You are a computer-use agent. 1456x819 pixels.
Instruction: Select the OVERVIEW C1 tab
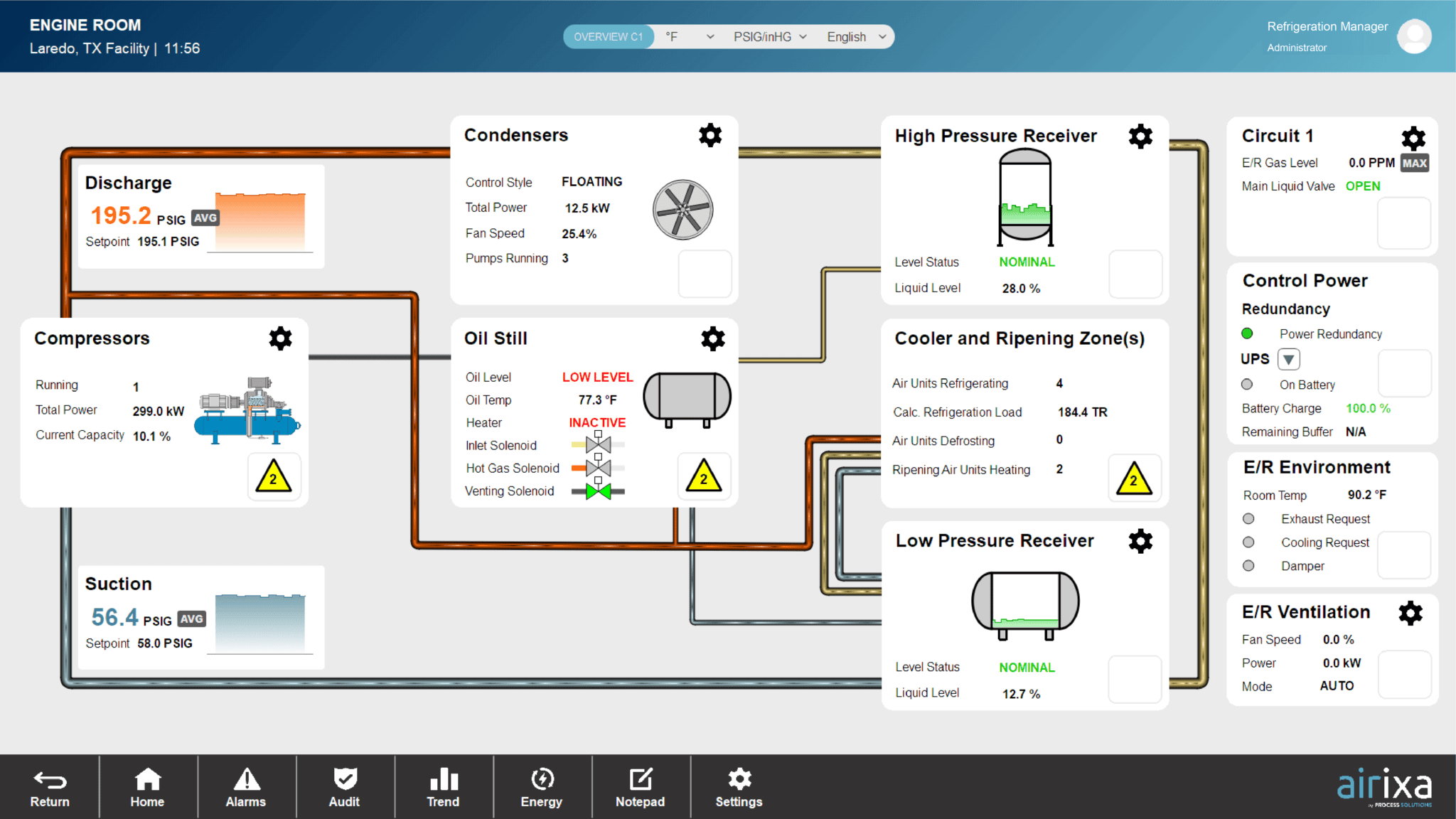(x=608, y=36)
